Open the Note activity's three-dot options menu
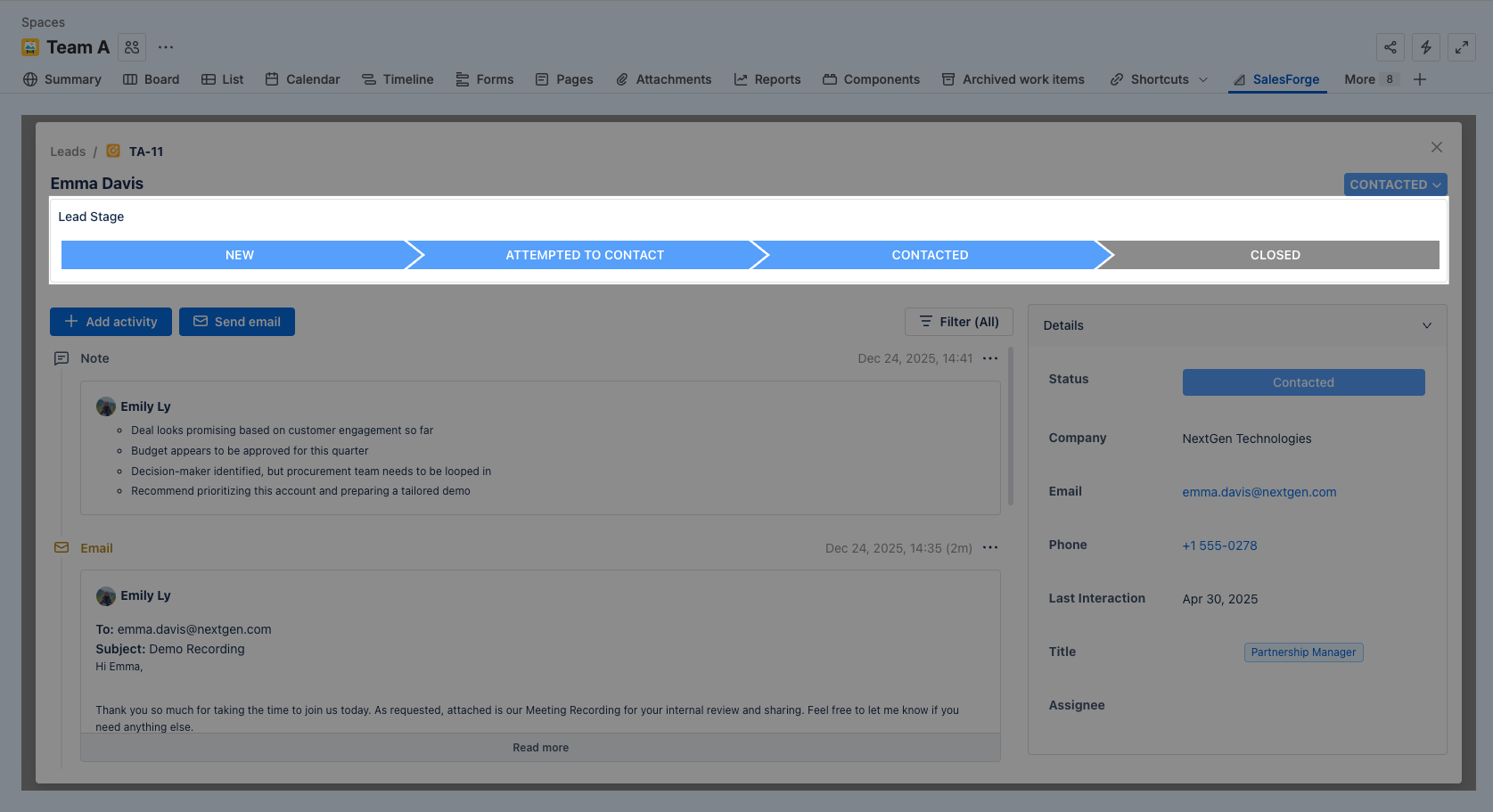This screenshot has width=1493, height=812. 989,358
